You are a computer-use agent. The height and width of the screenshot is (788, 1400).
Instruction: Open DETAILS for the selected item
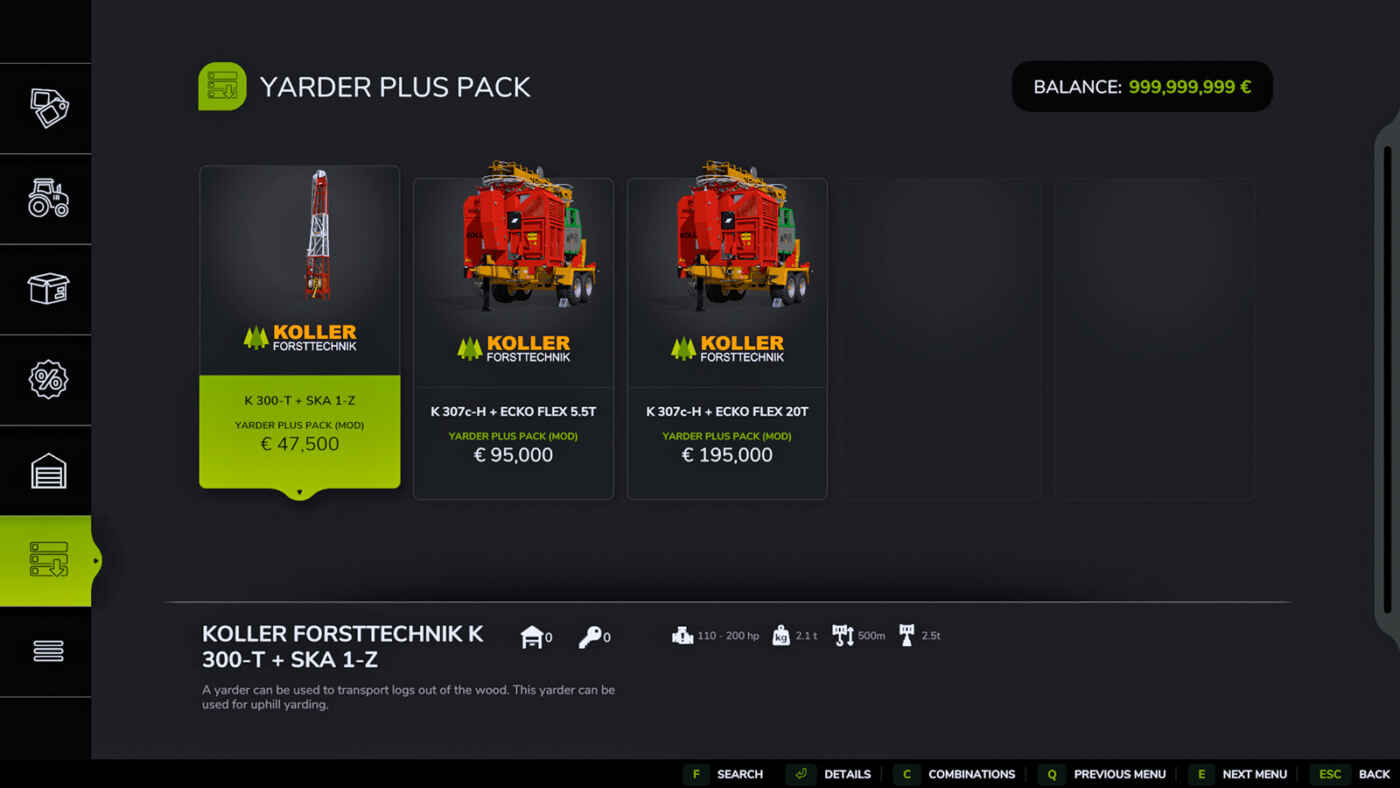829,774
